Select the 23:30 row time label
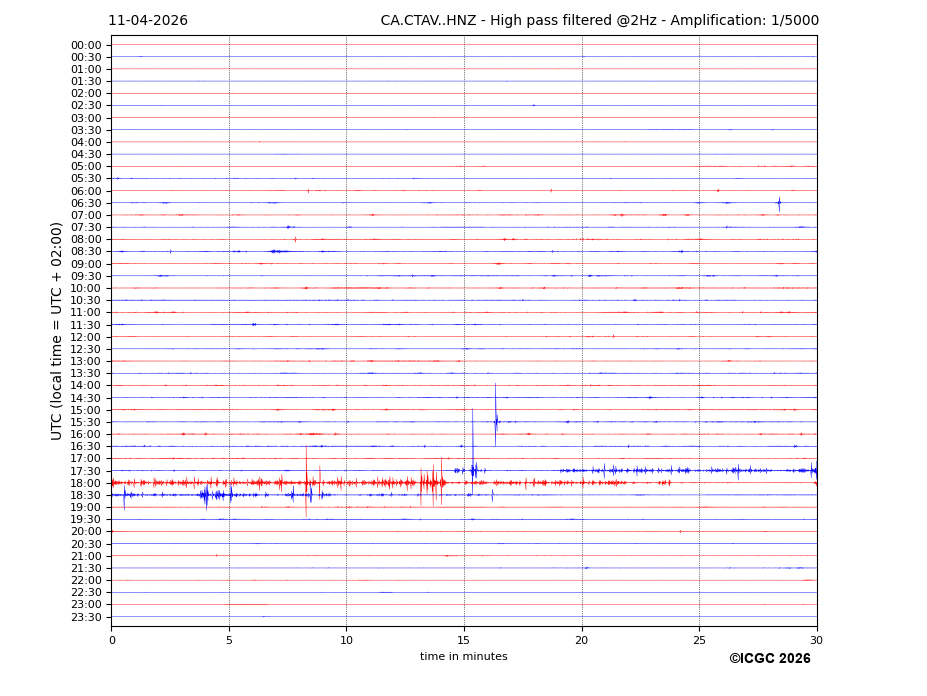 click(x=85, y=617)
